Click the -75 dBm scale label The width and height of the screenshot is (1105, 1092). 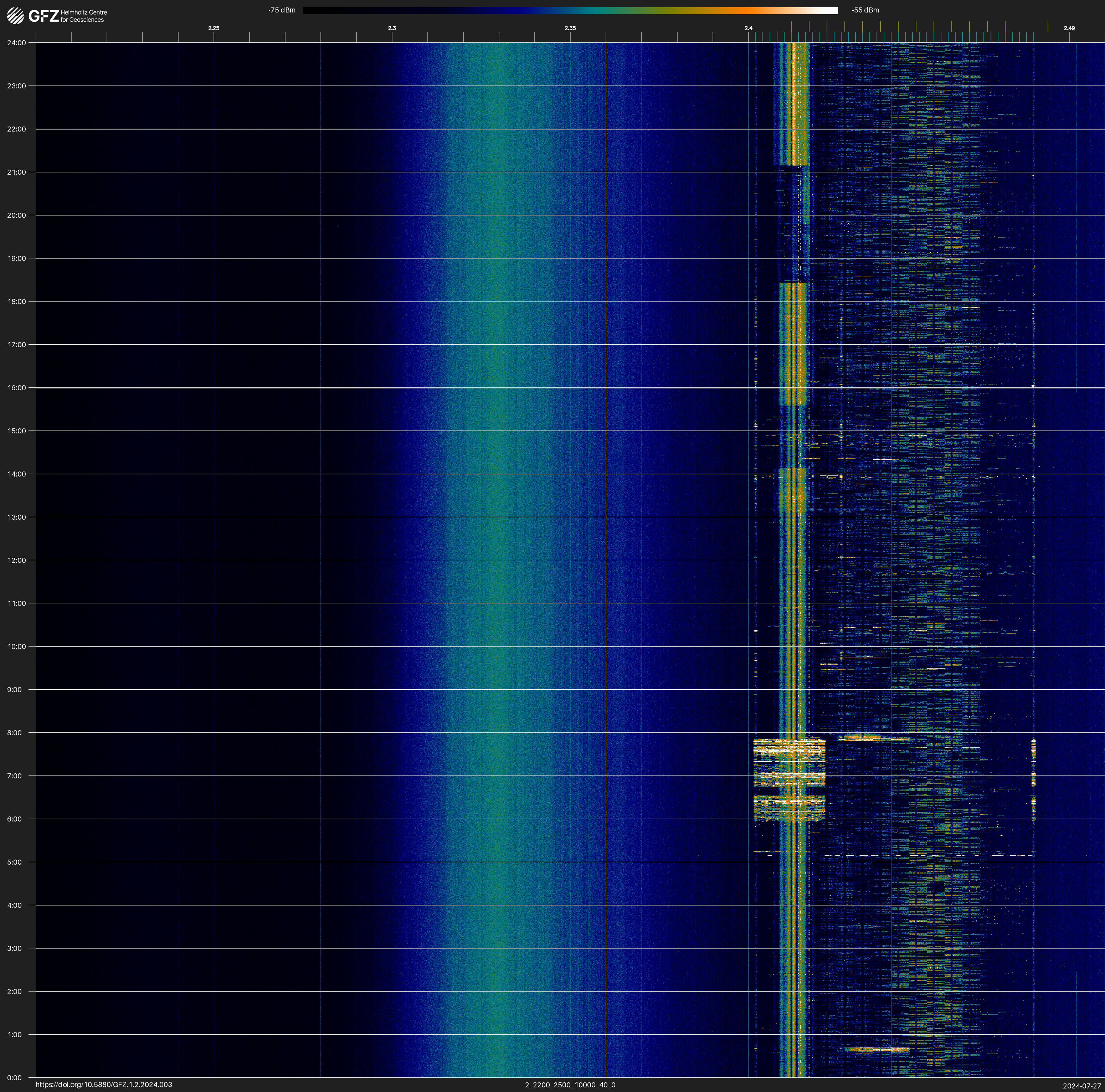pos(281,10)
